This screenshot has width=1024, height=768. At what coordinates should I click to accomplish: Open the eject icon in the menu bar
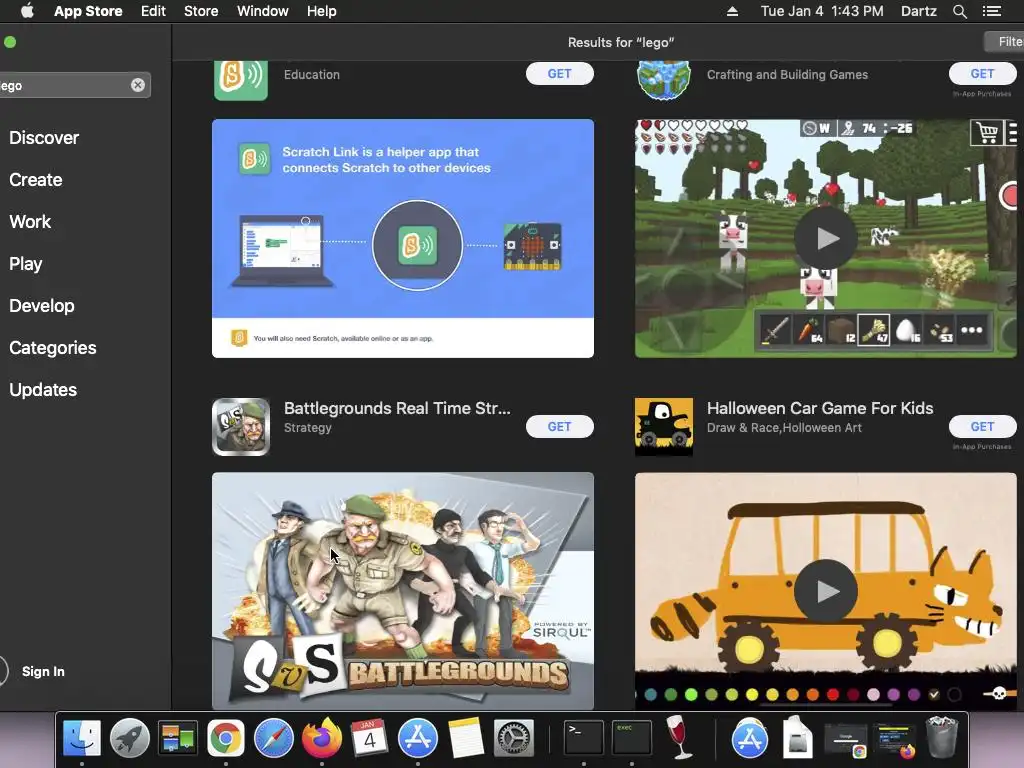click(x=732, y=11)
